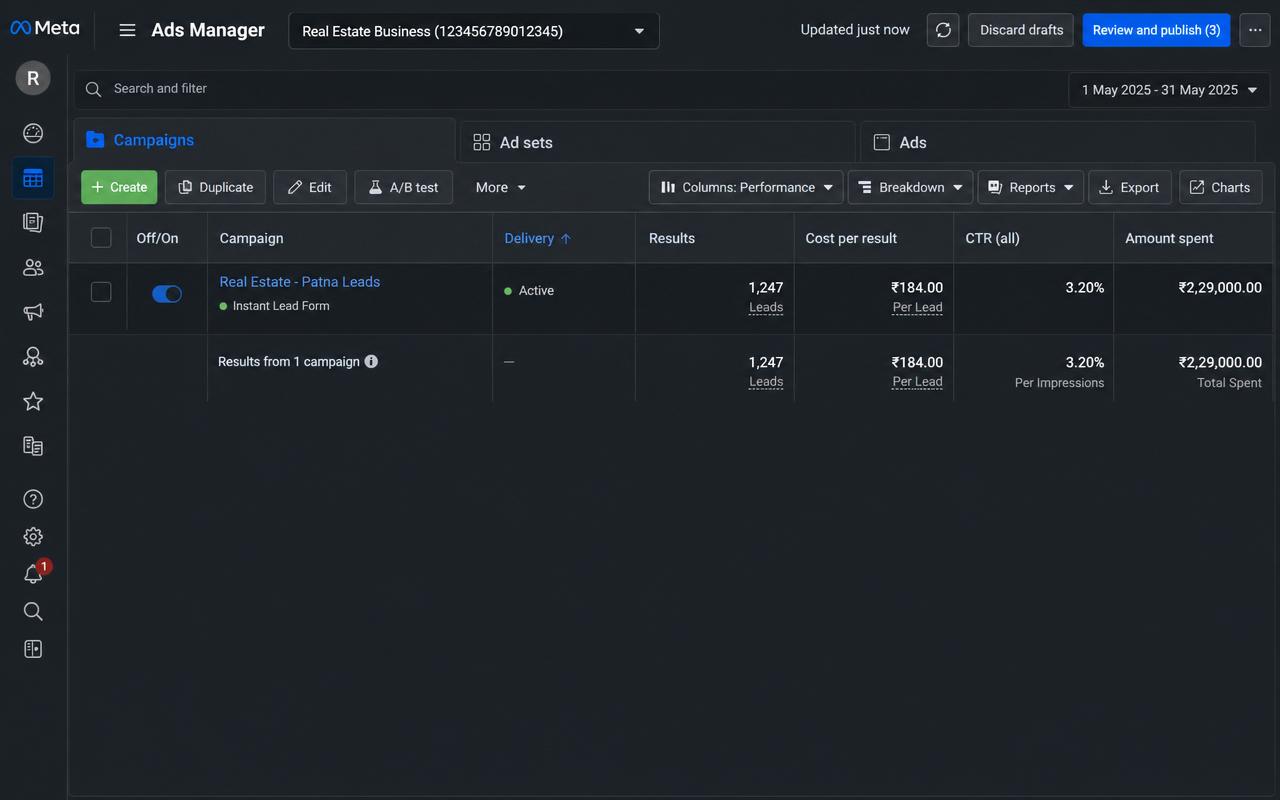The width and height of the screenshot is (1280, 800).
Task: Click the Ad sets grid icon
Action: click(481, 142)
